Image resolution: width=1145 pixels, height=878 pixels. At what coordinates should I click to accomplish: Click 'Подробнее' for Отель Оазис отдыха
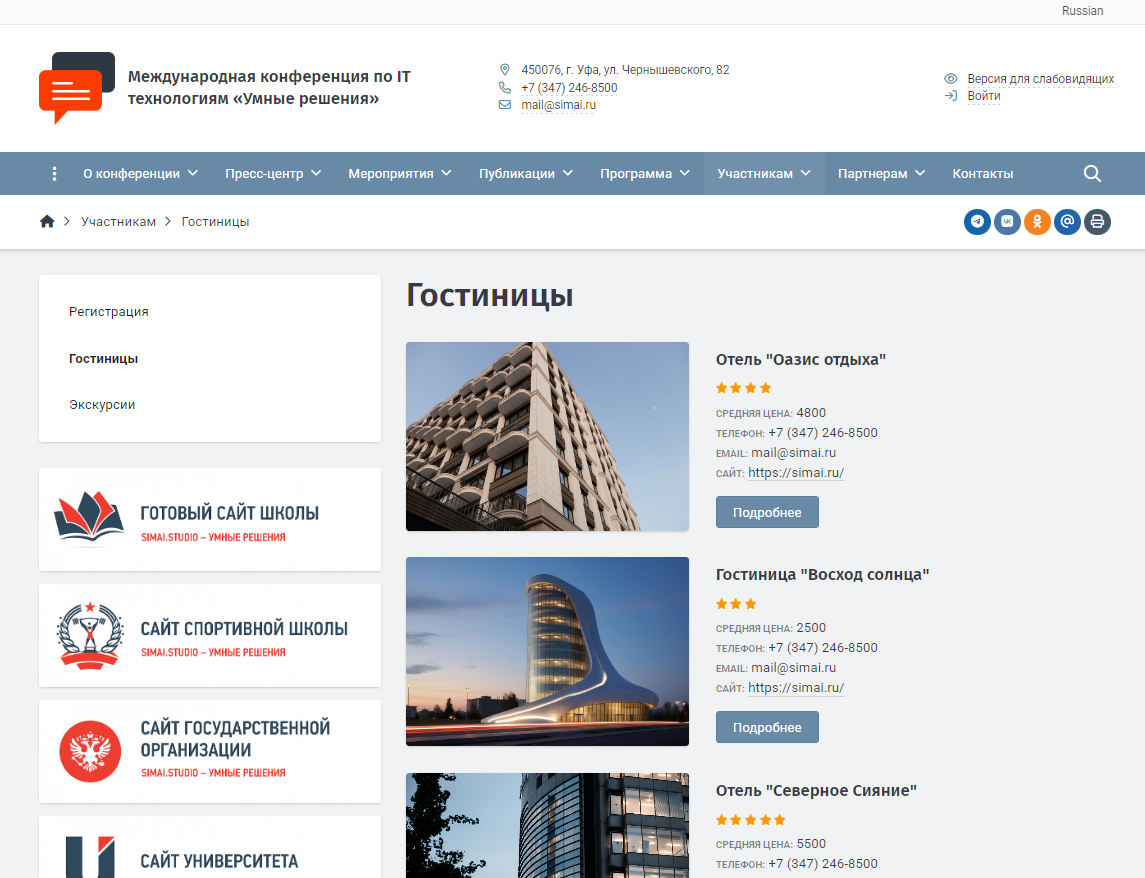point(767,512)
